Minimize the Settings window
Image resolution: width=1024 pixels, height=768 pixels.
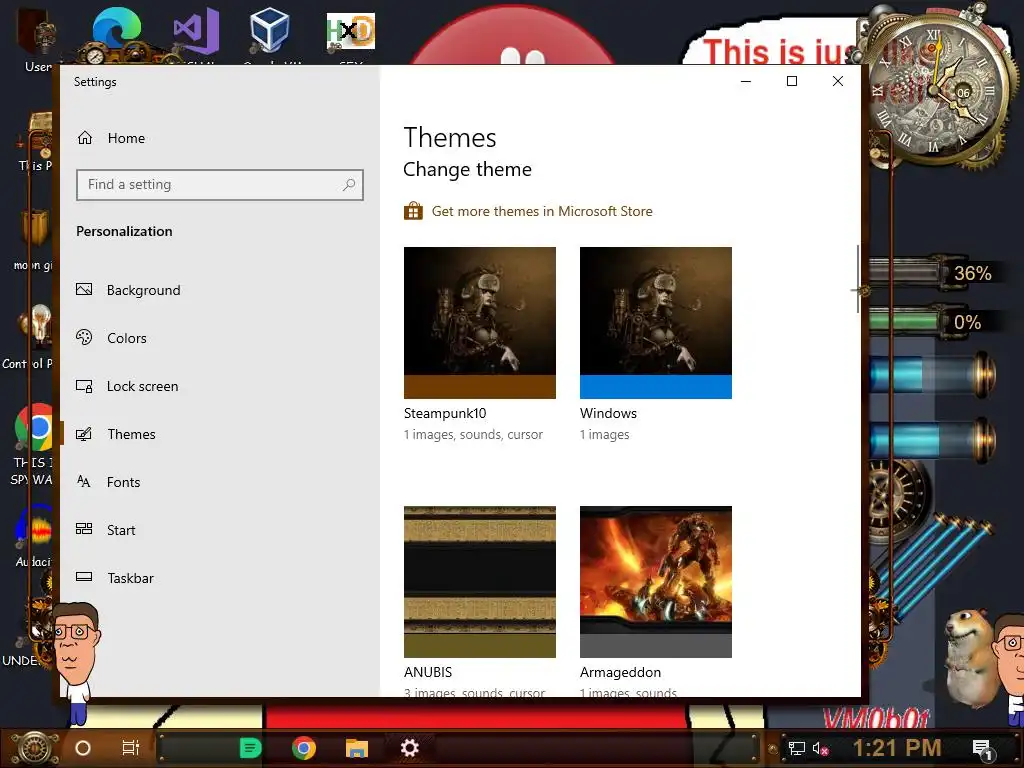(746, 81)
